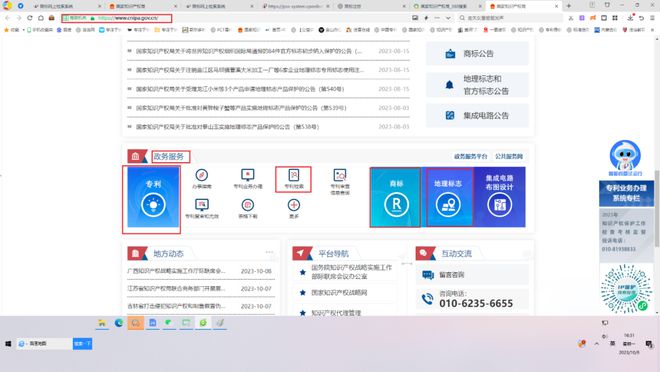
Task: Open File Explorer from the taskbar
Action: (x=102, y=323)
